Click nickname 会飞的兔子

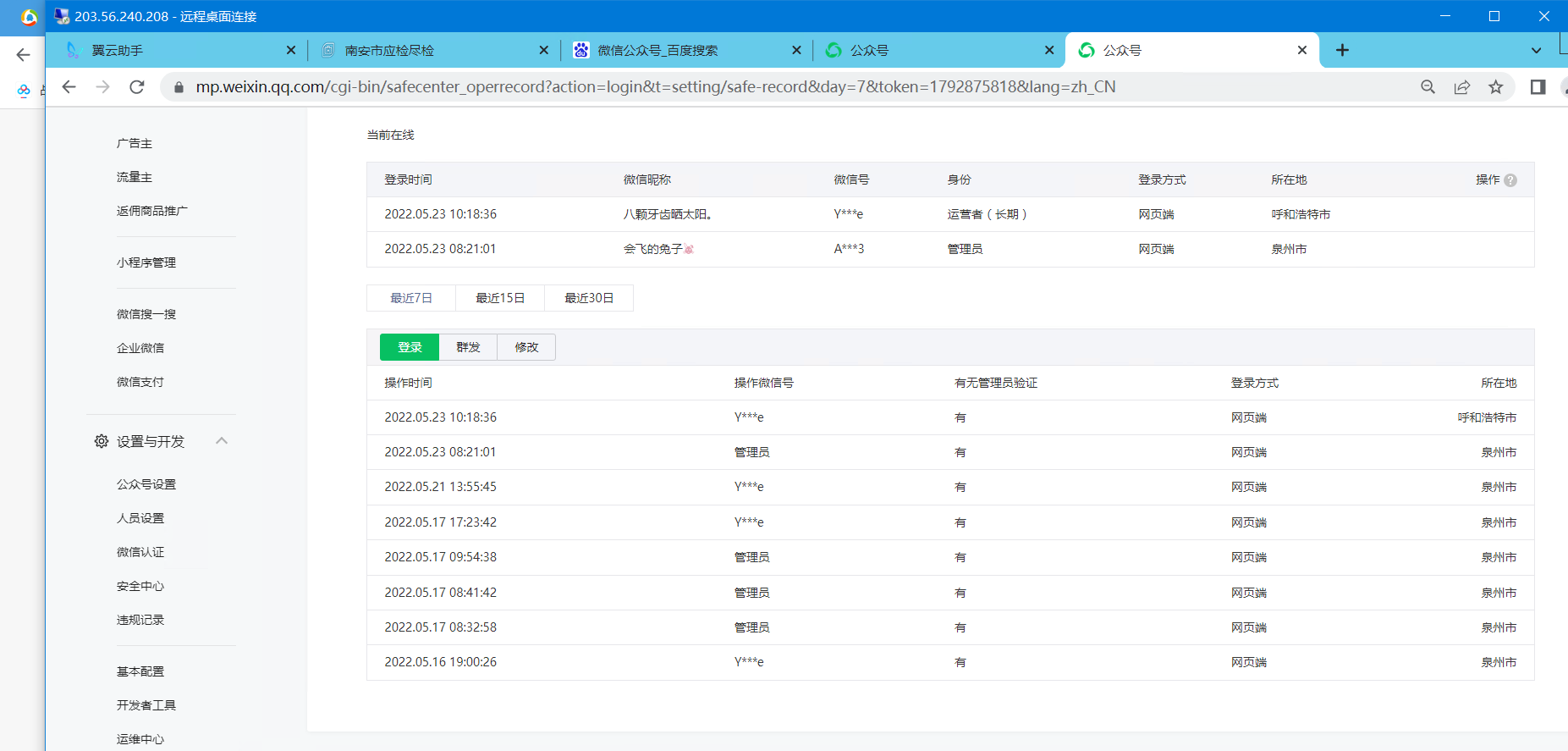click(658, 249)
